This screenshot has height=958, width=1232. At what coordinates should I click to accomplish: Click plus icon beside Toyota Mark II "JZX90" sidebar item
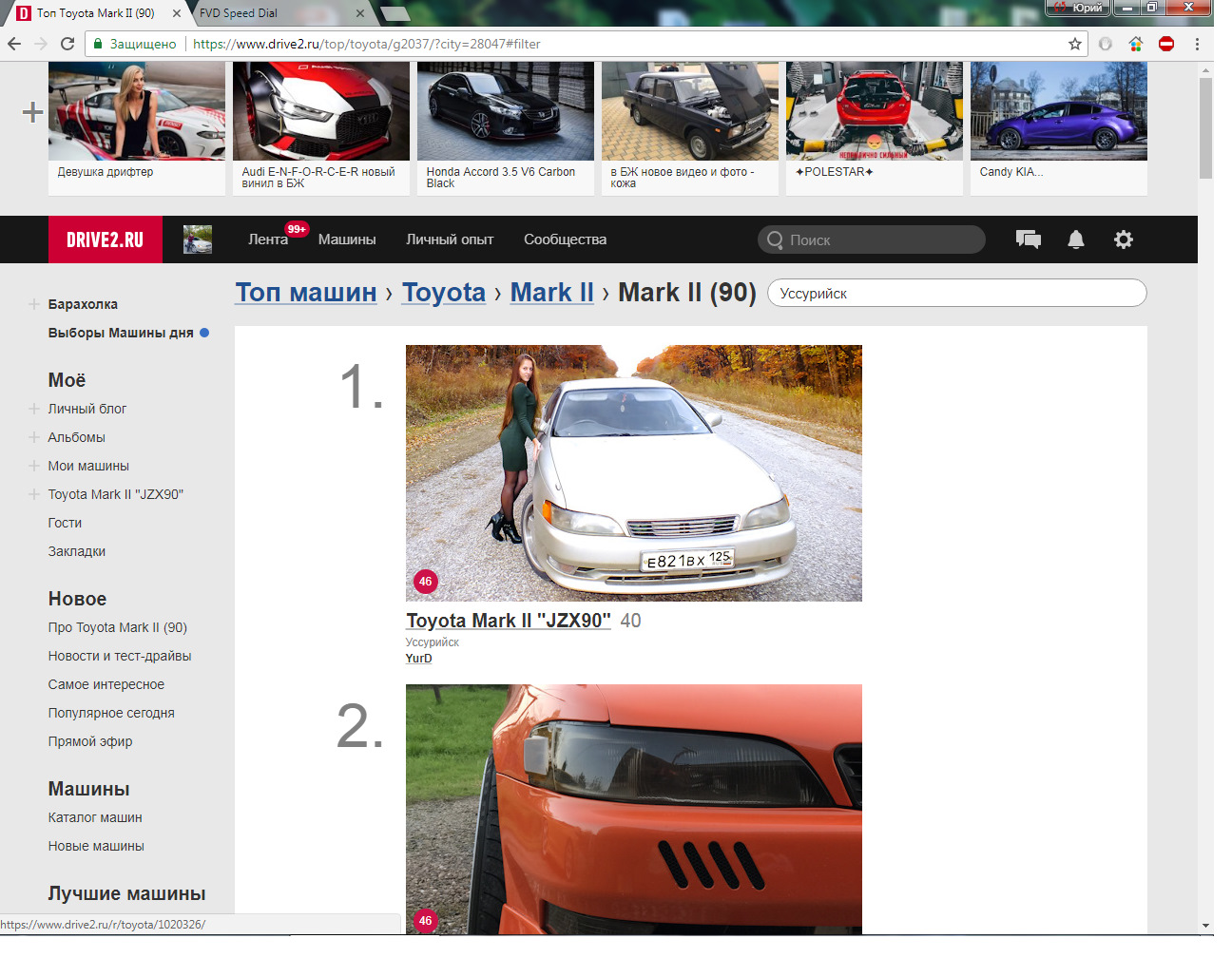pyautogui.click(x=34, y=494)
